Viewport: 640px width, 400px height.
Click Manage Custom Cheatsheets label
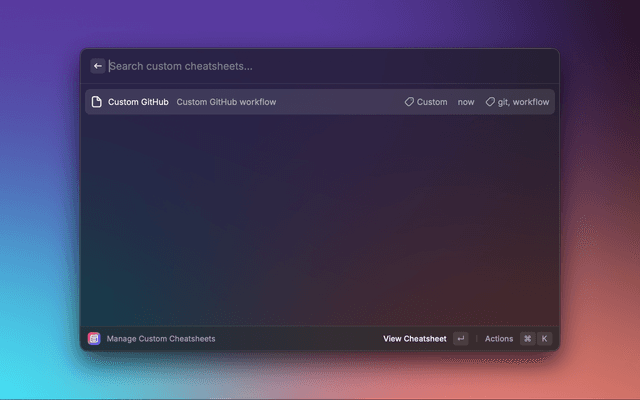[x=161, y=339]
